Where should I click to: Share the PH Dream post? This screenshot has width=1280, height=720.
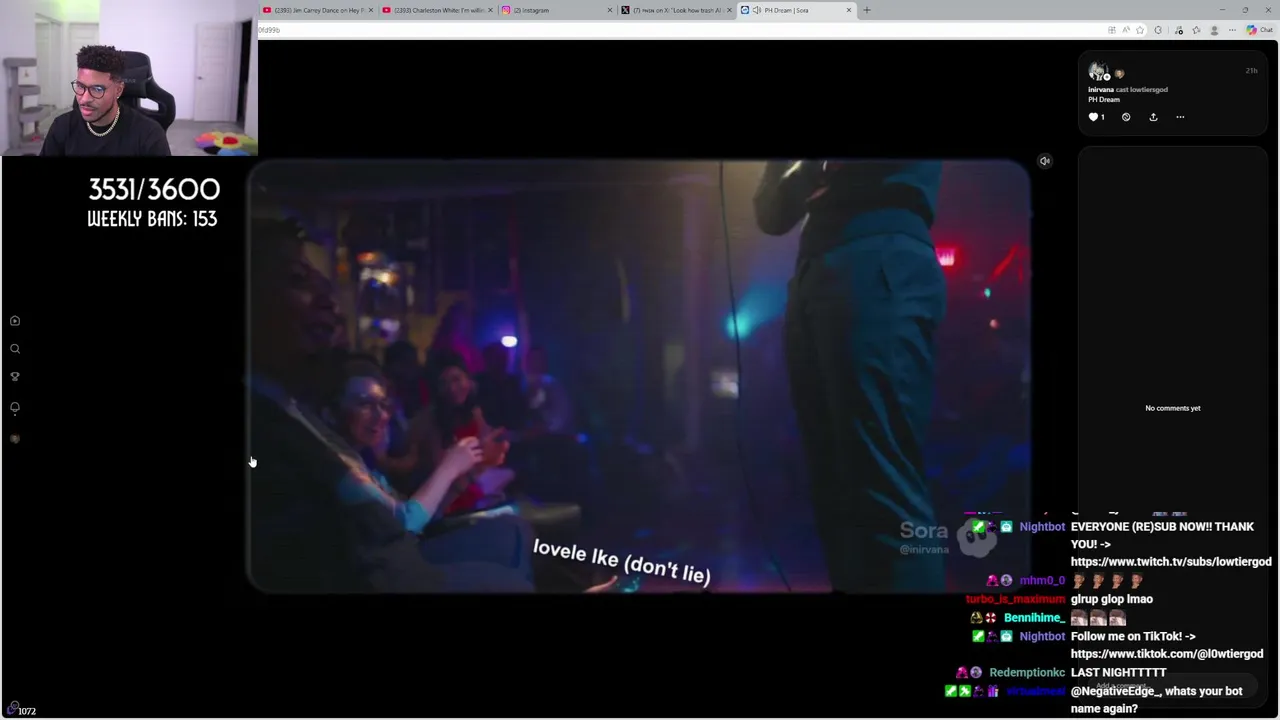1153,117
